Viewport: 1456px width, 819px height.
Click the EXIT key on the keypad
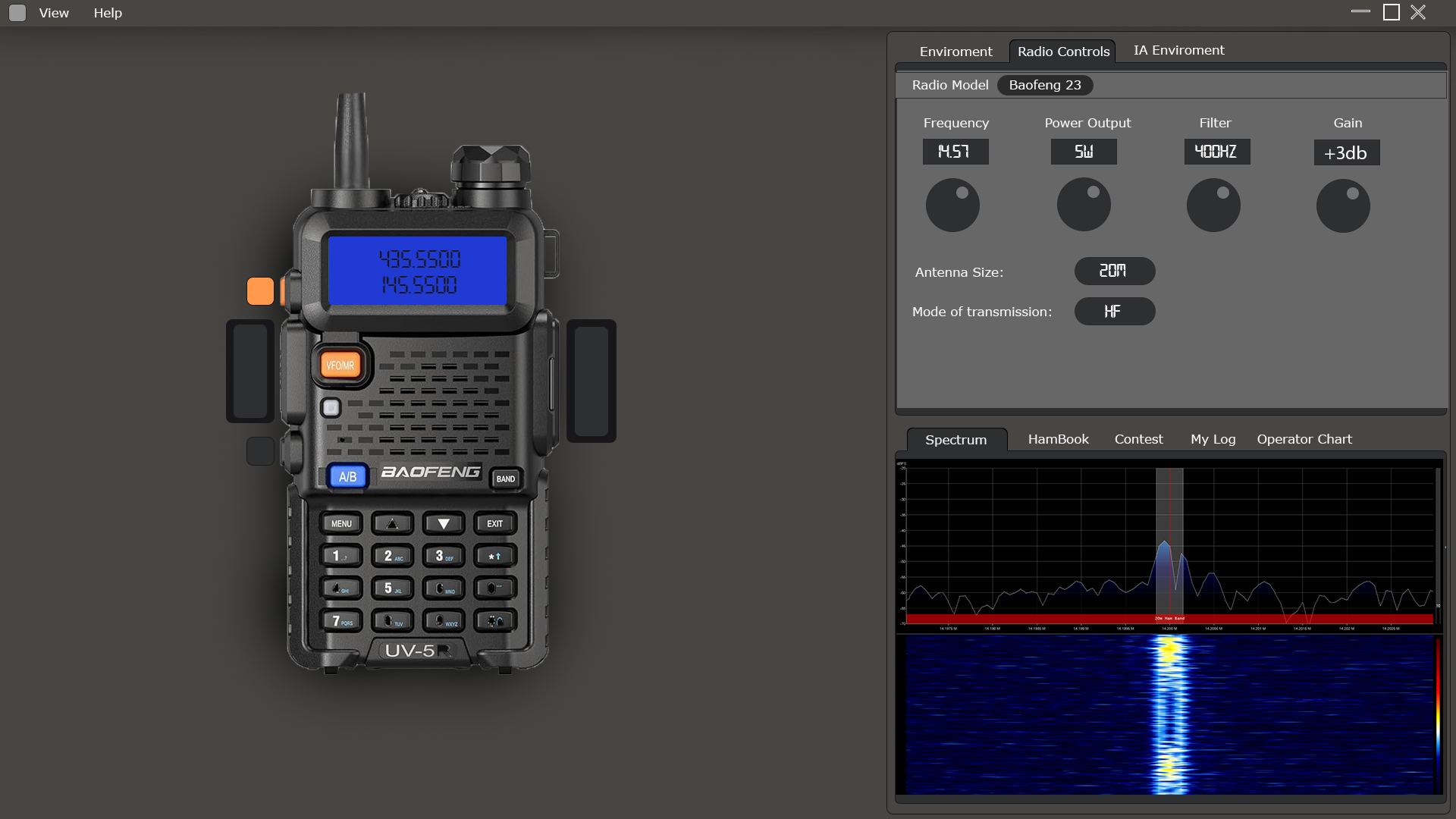tap(495, 523)
